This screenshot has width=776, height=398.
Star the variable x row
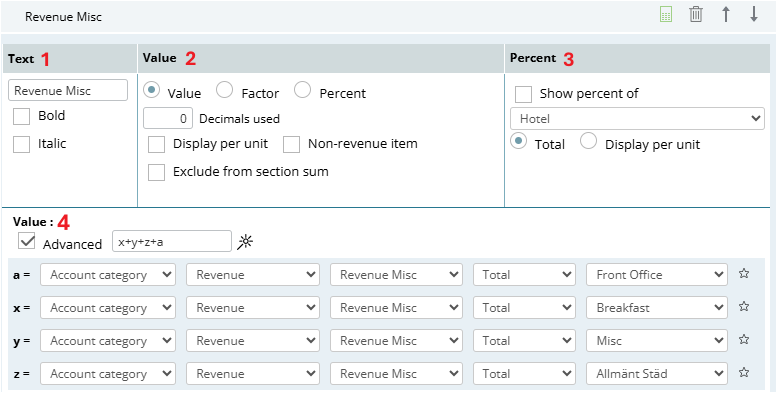pos(744,306)
